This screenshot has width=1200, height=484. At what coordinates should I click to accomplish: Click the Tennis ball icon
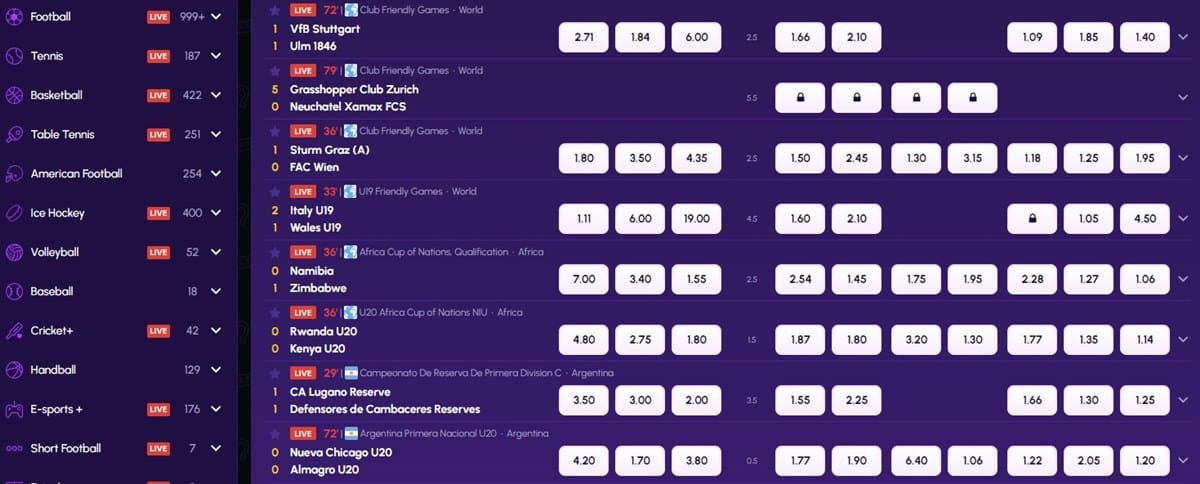[x=14, y=56]
